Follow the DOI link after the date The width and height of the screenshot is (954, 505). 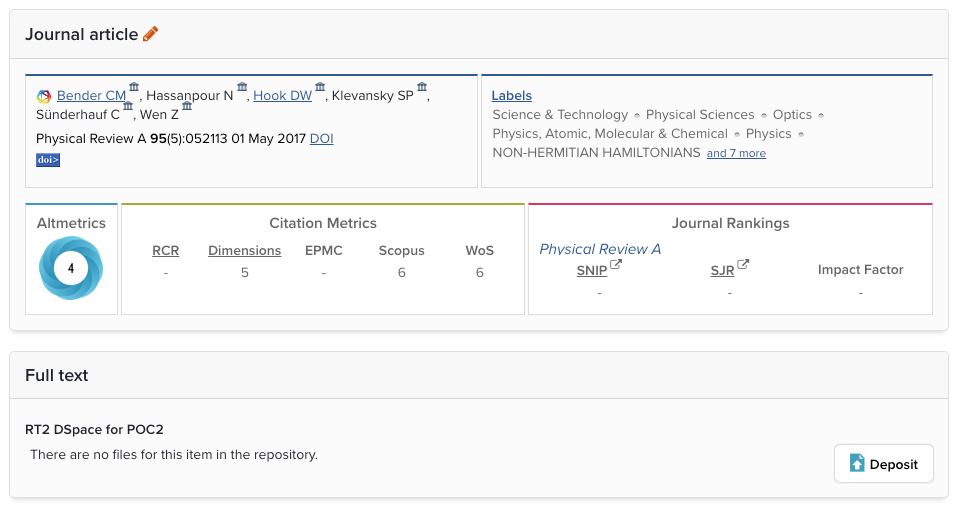(x=321, y=139)
